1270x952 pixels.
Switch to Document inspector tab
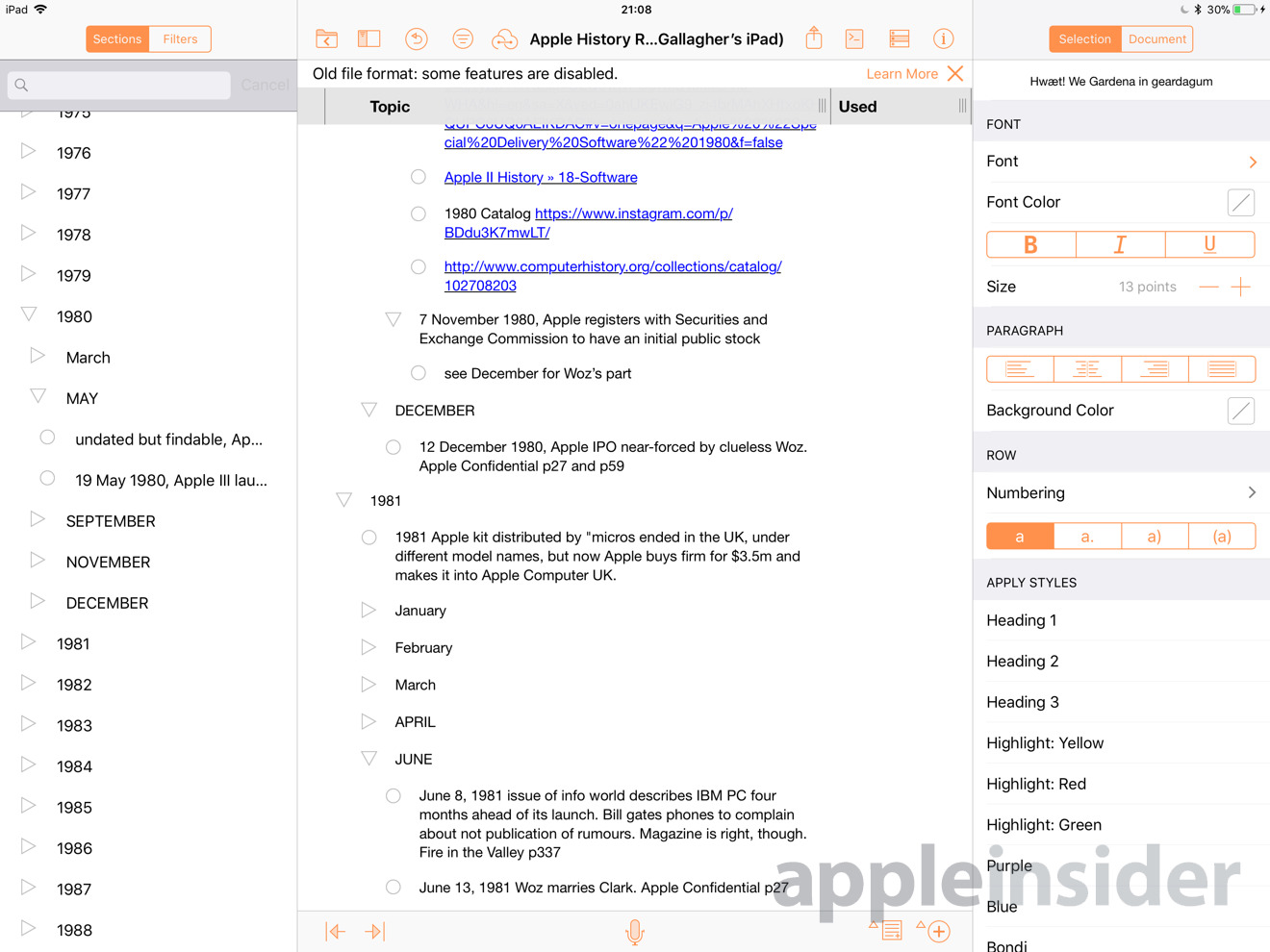[x=1157, y=39]
